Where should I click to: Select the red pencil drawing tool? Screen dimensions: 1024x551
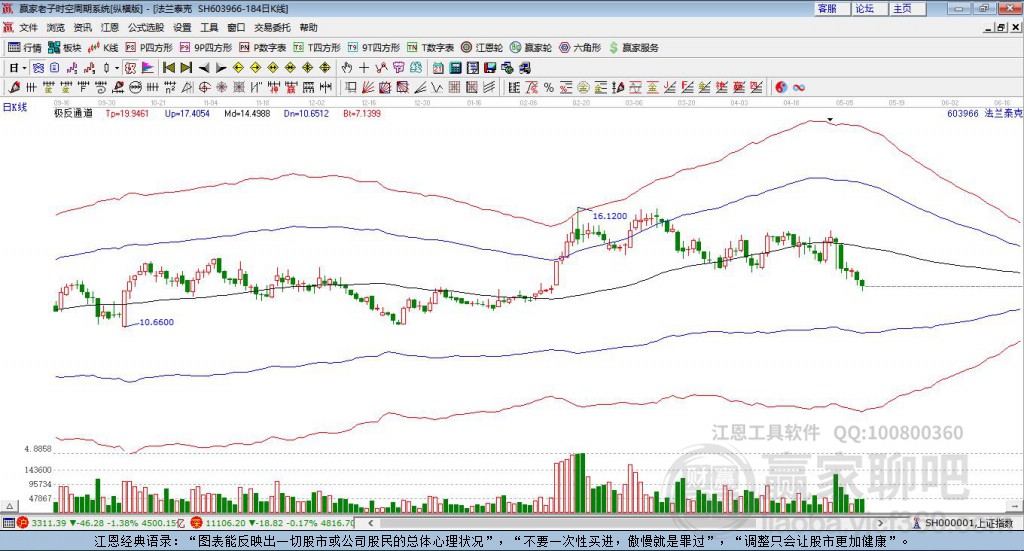click(x=14, y=87)
